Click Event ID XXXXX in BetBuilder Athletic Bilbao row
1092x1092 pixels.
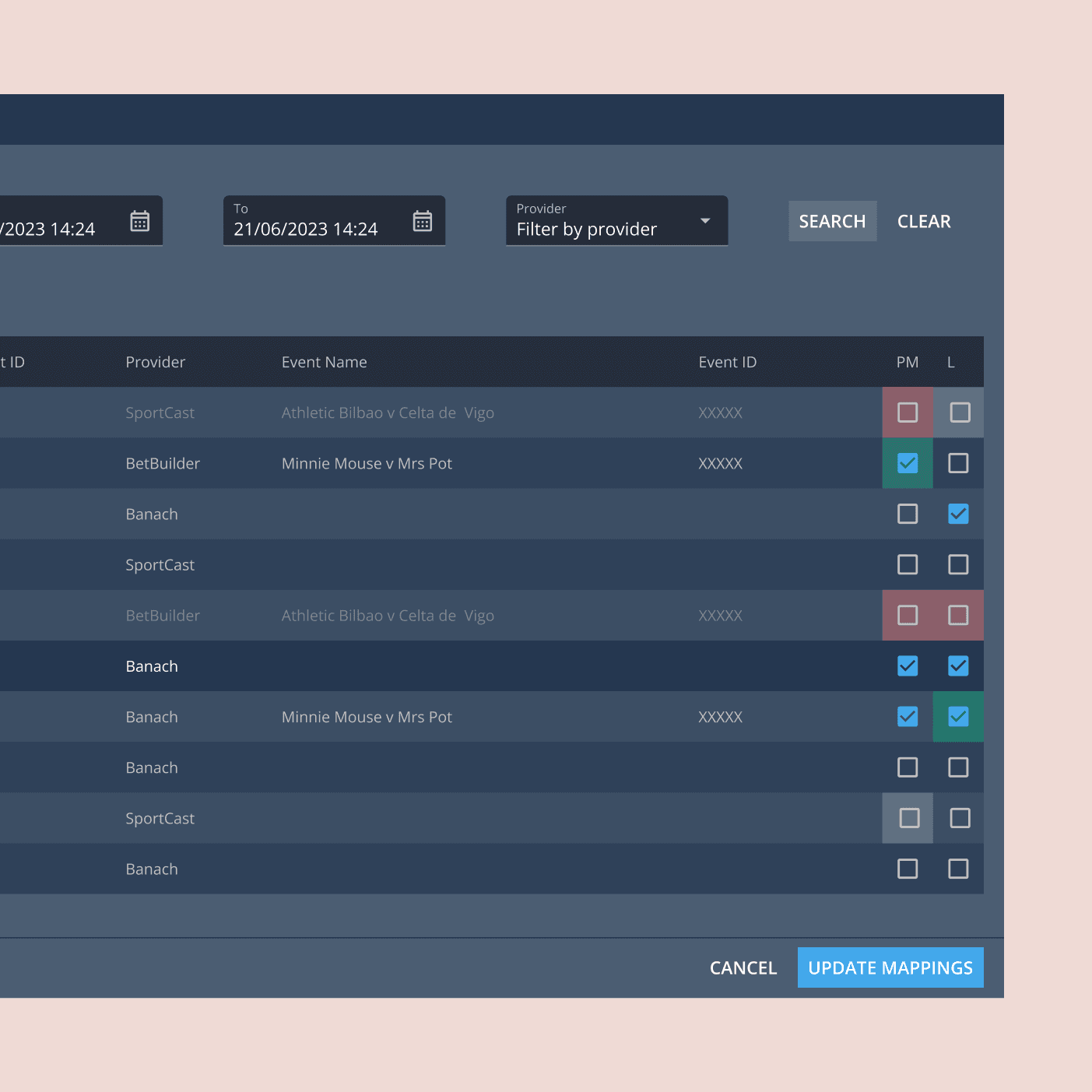pos(720,615)
